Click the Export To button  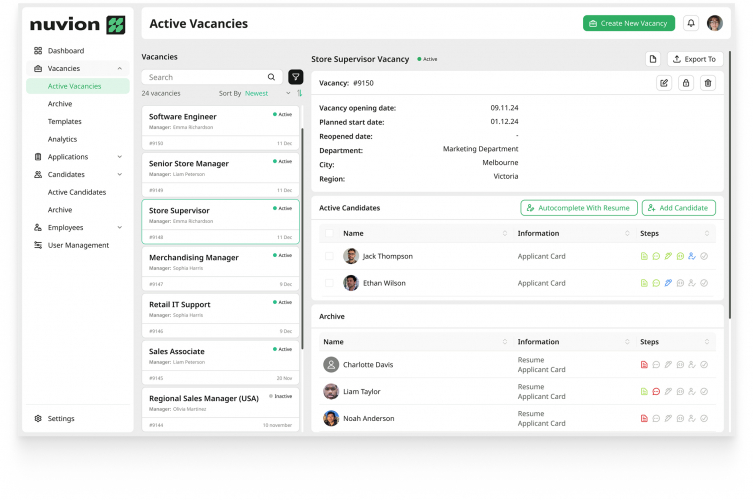(x=695, y=59)
